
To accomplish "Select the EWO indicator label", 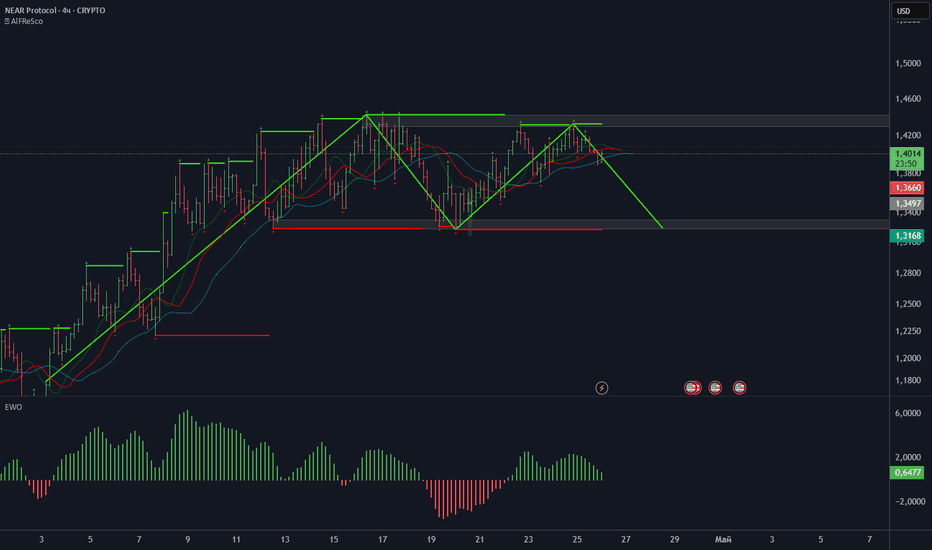I will [13, 407].
